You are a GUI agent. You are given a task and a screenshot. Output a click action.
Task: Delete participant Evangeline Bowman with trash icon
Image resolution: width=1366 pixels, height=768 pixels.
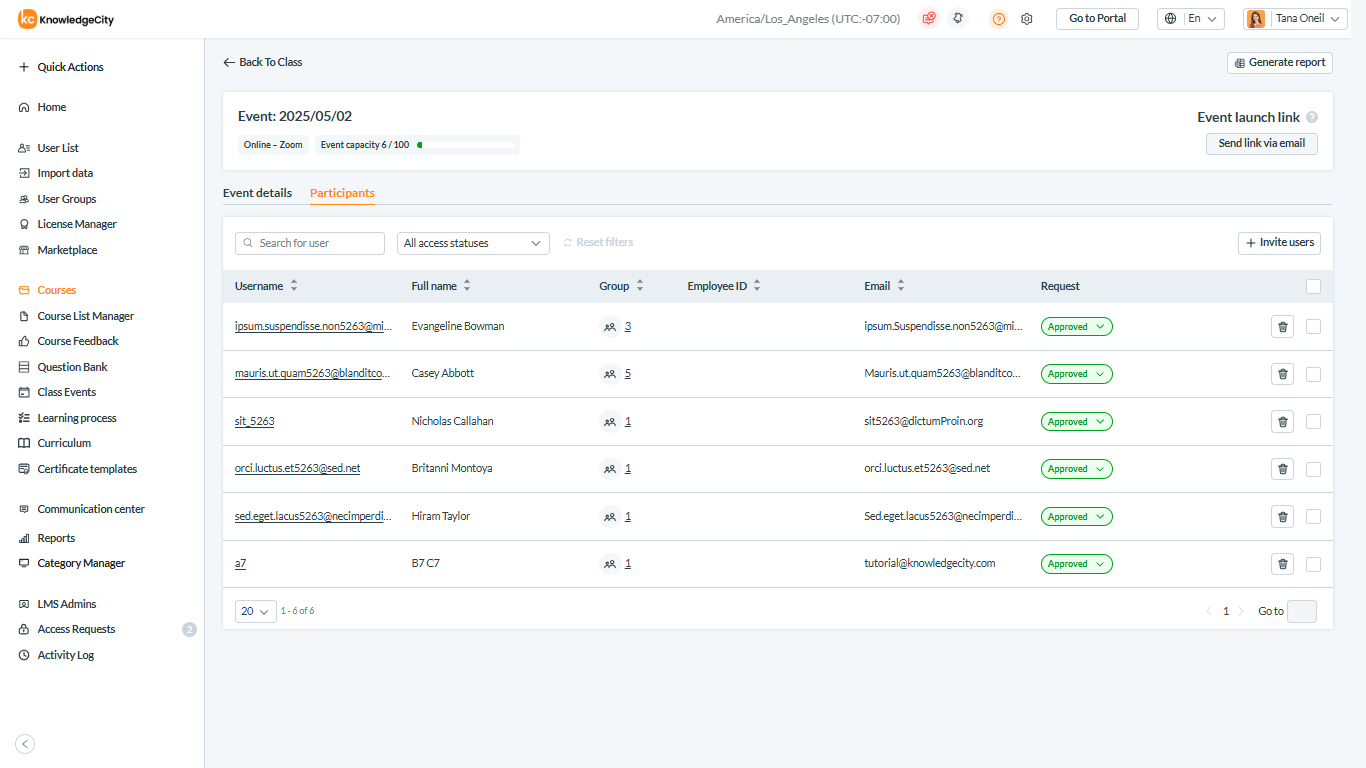[x=1282, y=326]
